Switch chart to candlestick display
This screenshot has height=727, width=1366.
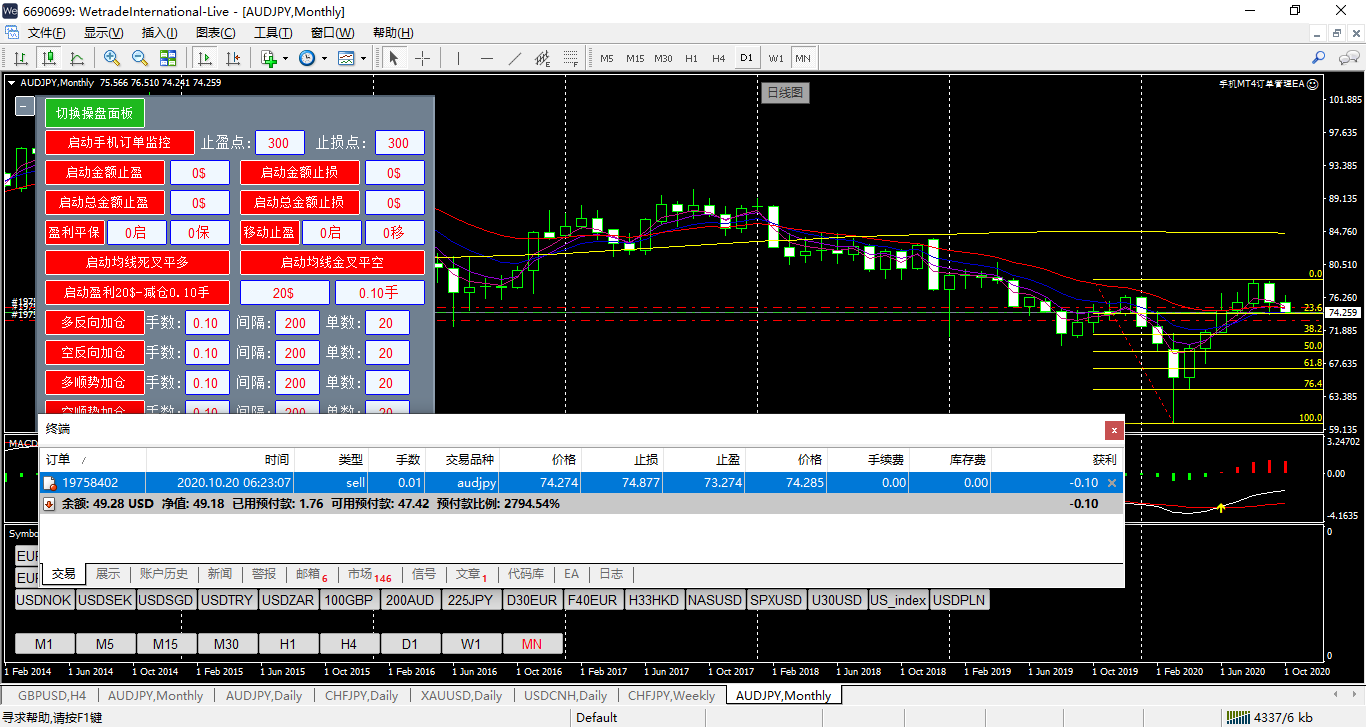48,58
